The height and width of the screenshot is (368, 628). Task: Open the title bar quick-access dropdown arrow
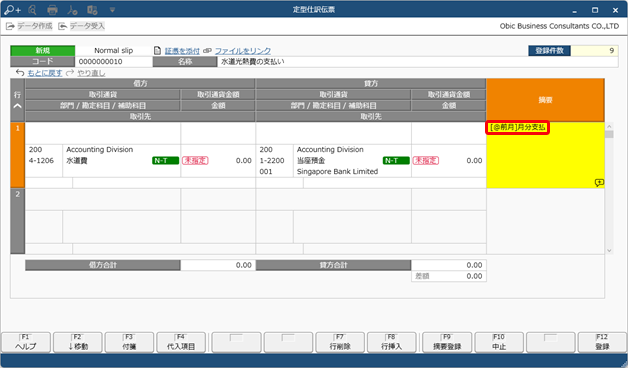112,10
